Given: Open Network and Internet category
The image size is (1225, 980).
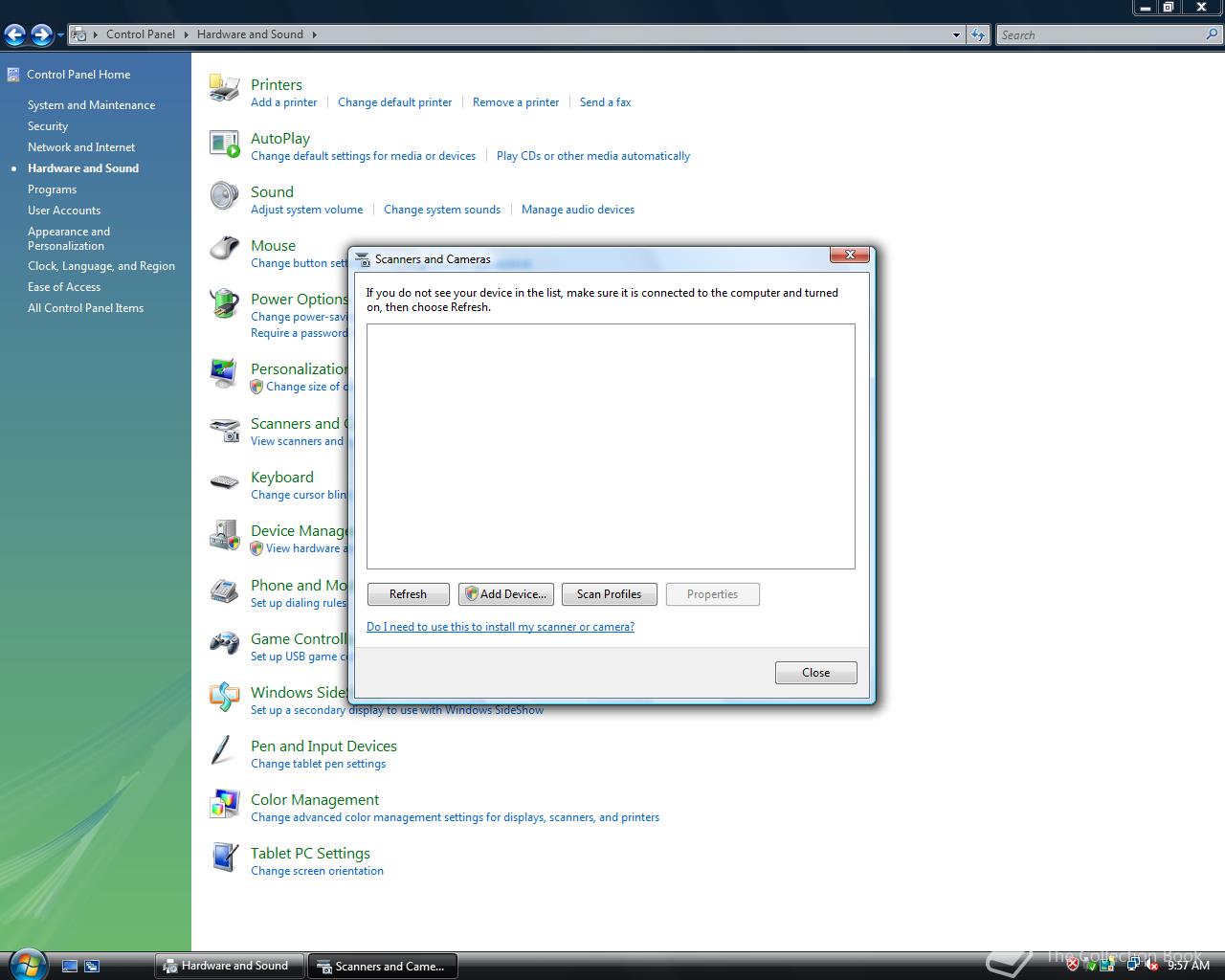Looking at the screenshot, I should coord(81,147).
